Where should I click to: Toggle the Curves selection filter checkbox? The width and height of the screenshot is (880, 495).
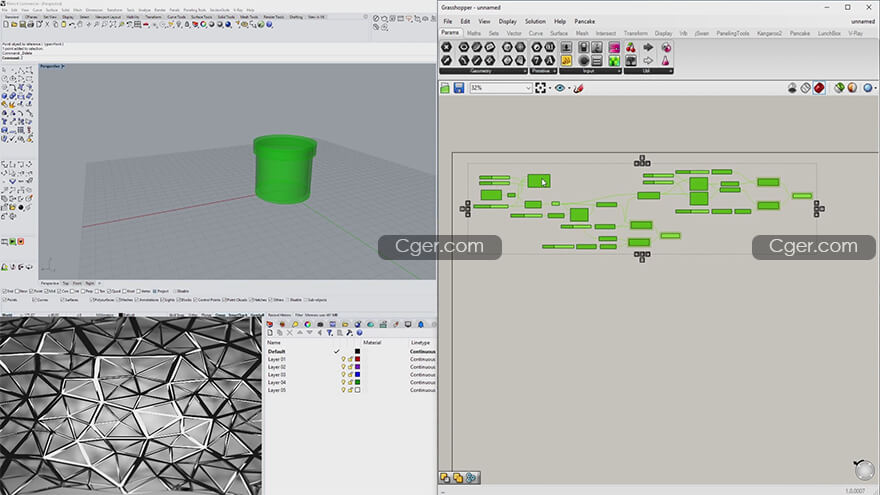(34, 300)
